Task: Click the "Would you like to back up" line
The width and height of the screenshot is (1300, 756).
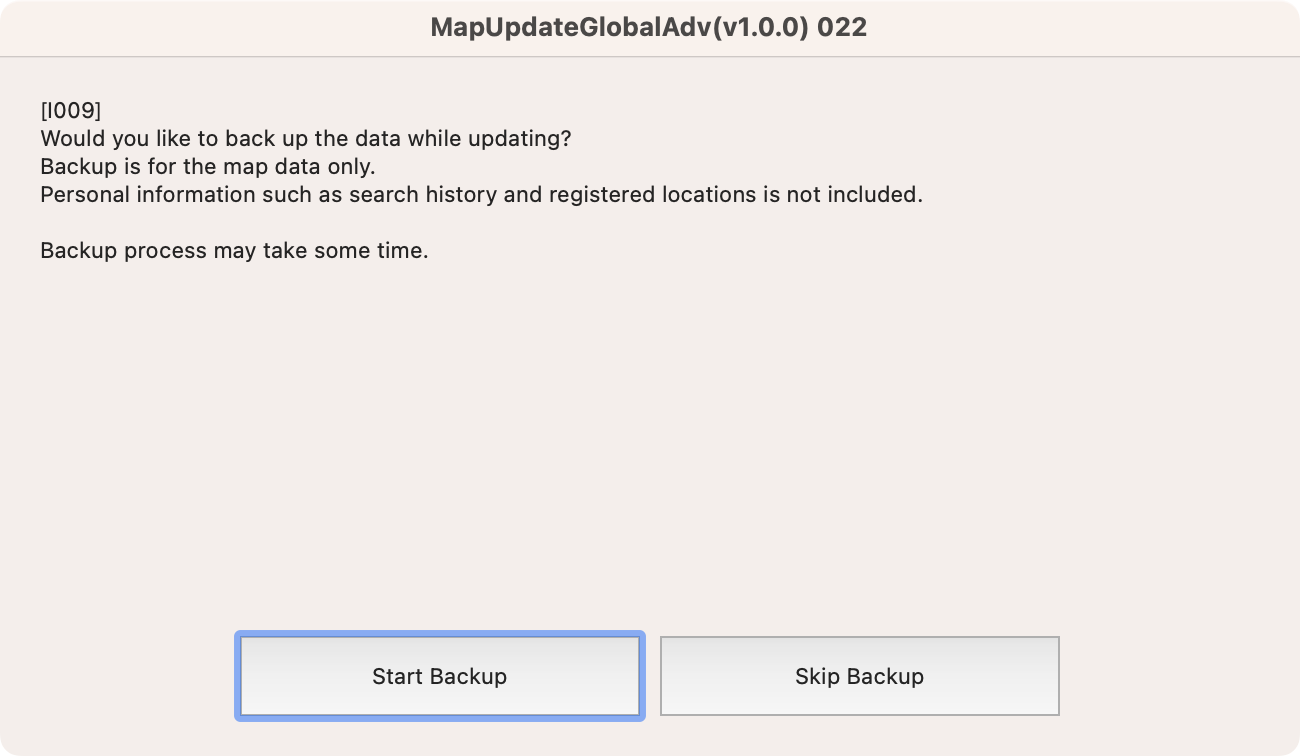Action: click(x=305, y=138)
